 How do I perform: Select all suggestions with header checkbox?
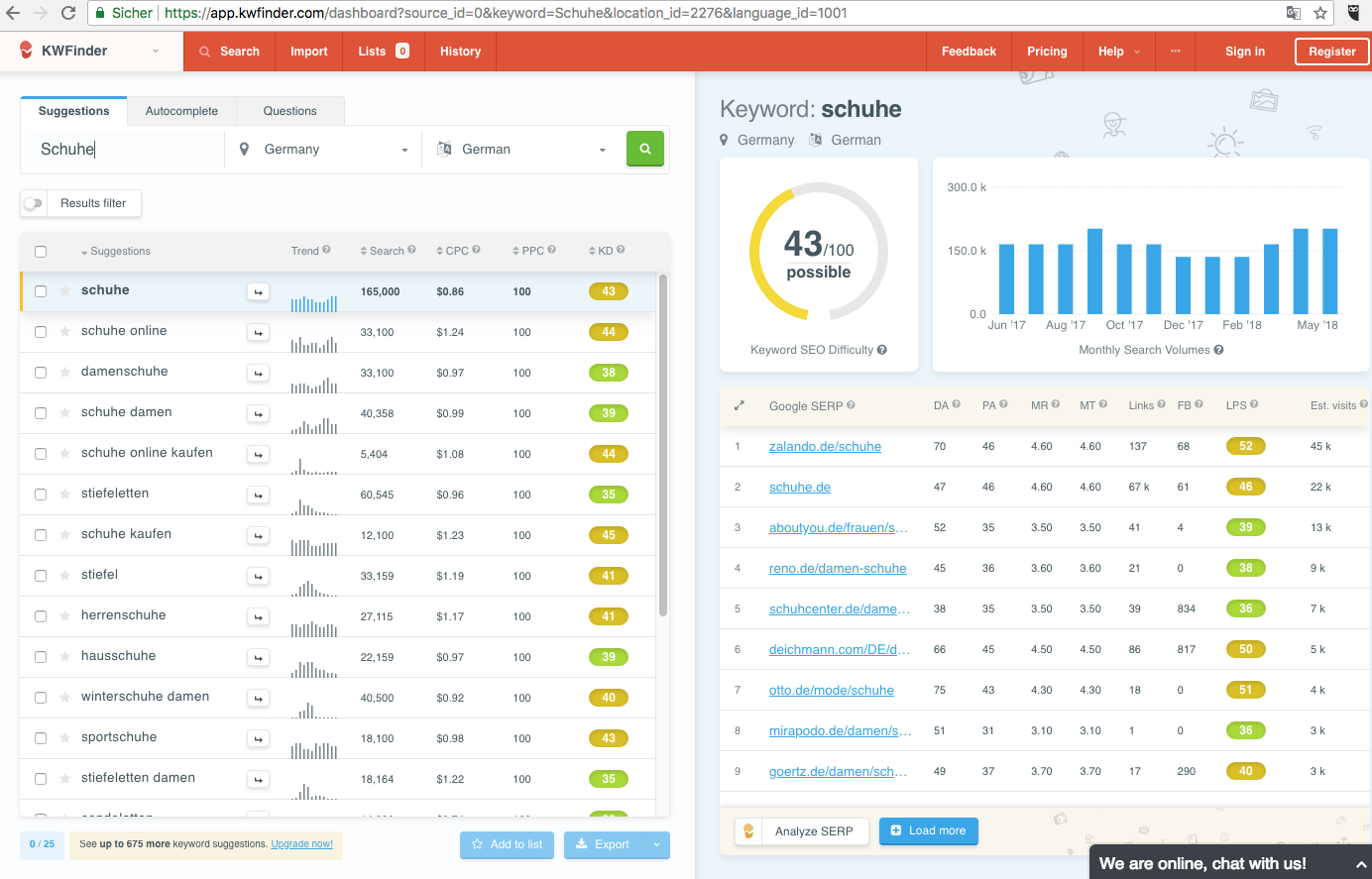click(x=41, y=252)
